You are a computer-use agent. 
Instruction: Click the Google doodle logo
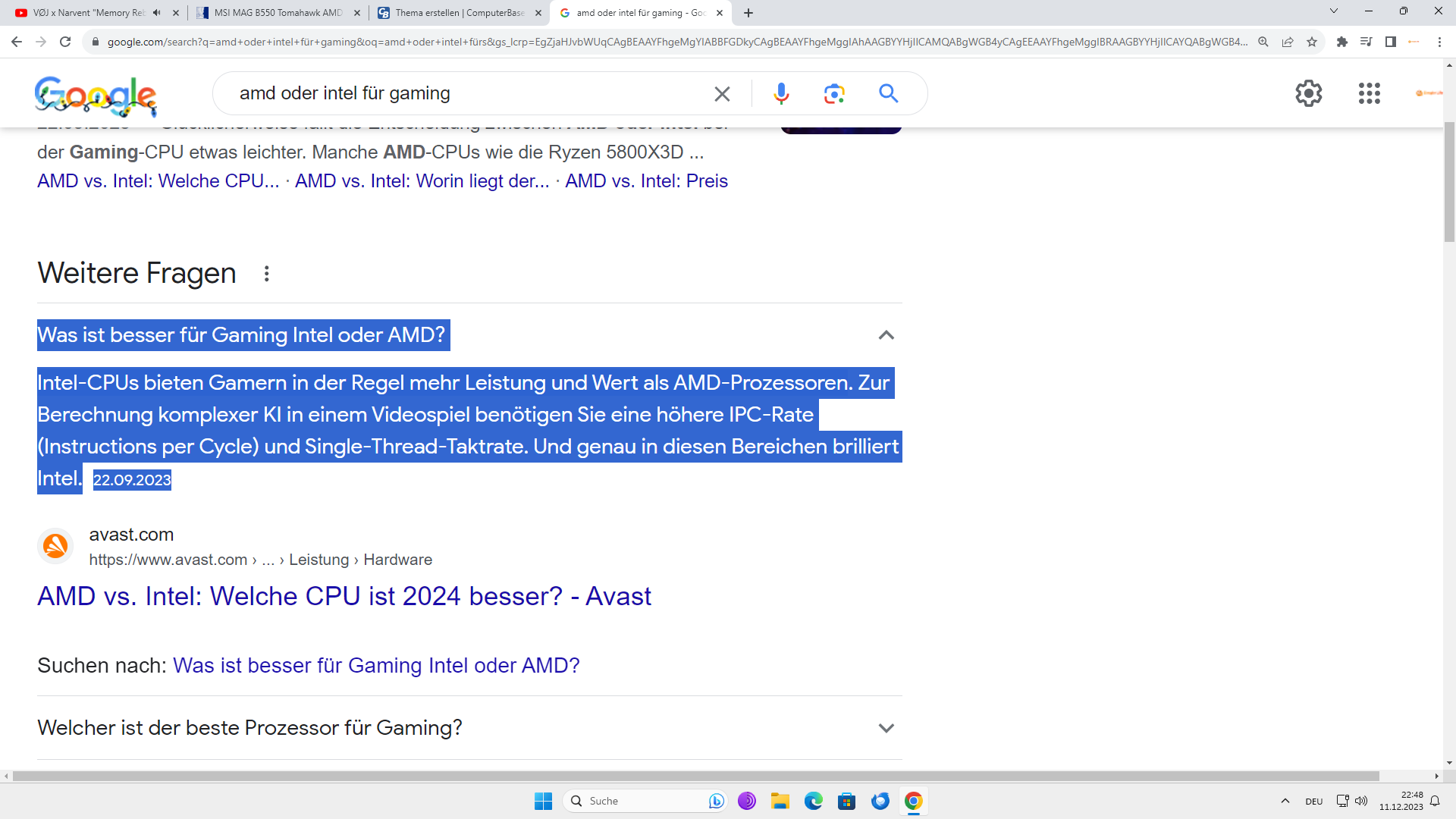(96, 96)
